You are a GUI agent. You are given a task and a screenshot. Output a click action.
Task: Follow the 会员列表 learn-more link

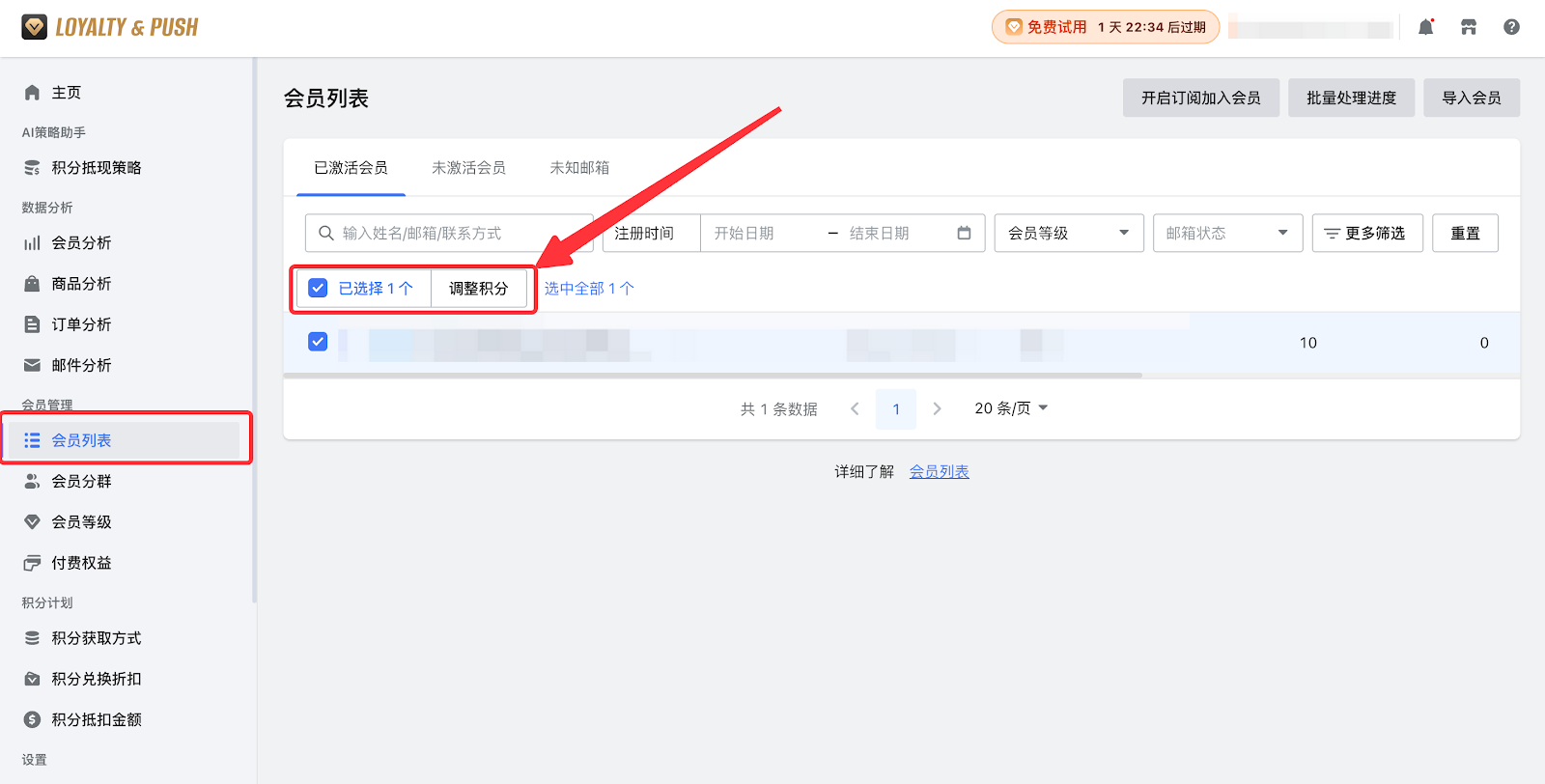pos(939,471)
